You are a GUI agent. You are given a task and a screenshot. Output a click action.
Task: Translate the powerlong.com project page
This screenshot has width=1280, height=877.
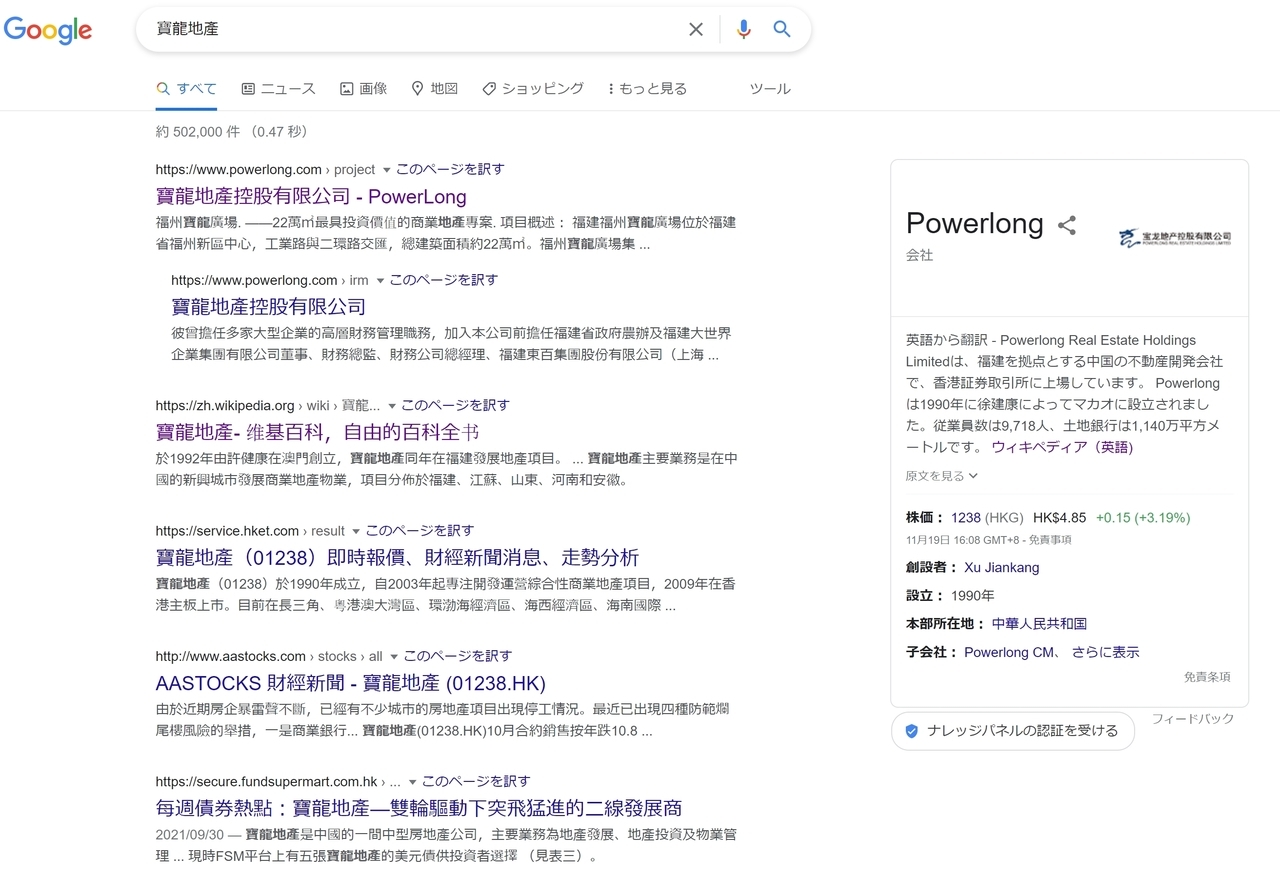pos(450,169)
